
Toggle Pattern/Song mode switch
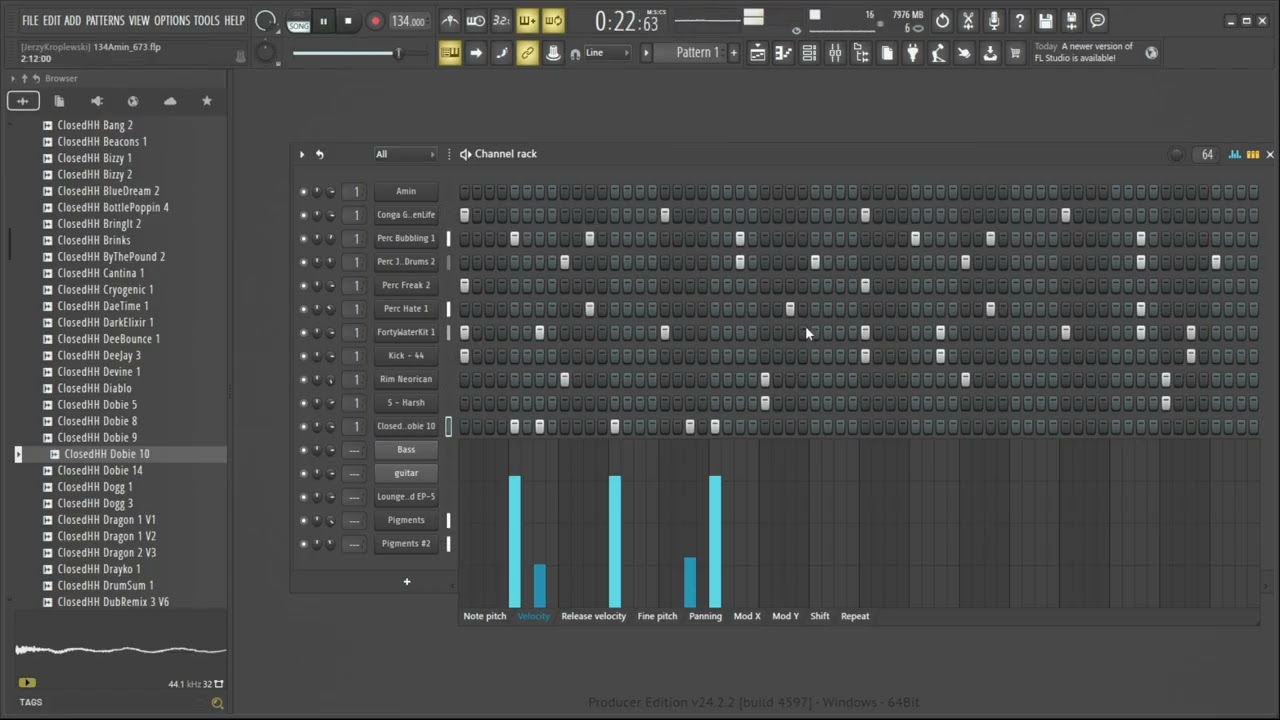point(299,21)
